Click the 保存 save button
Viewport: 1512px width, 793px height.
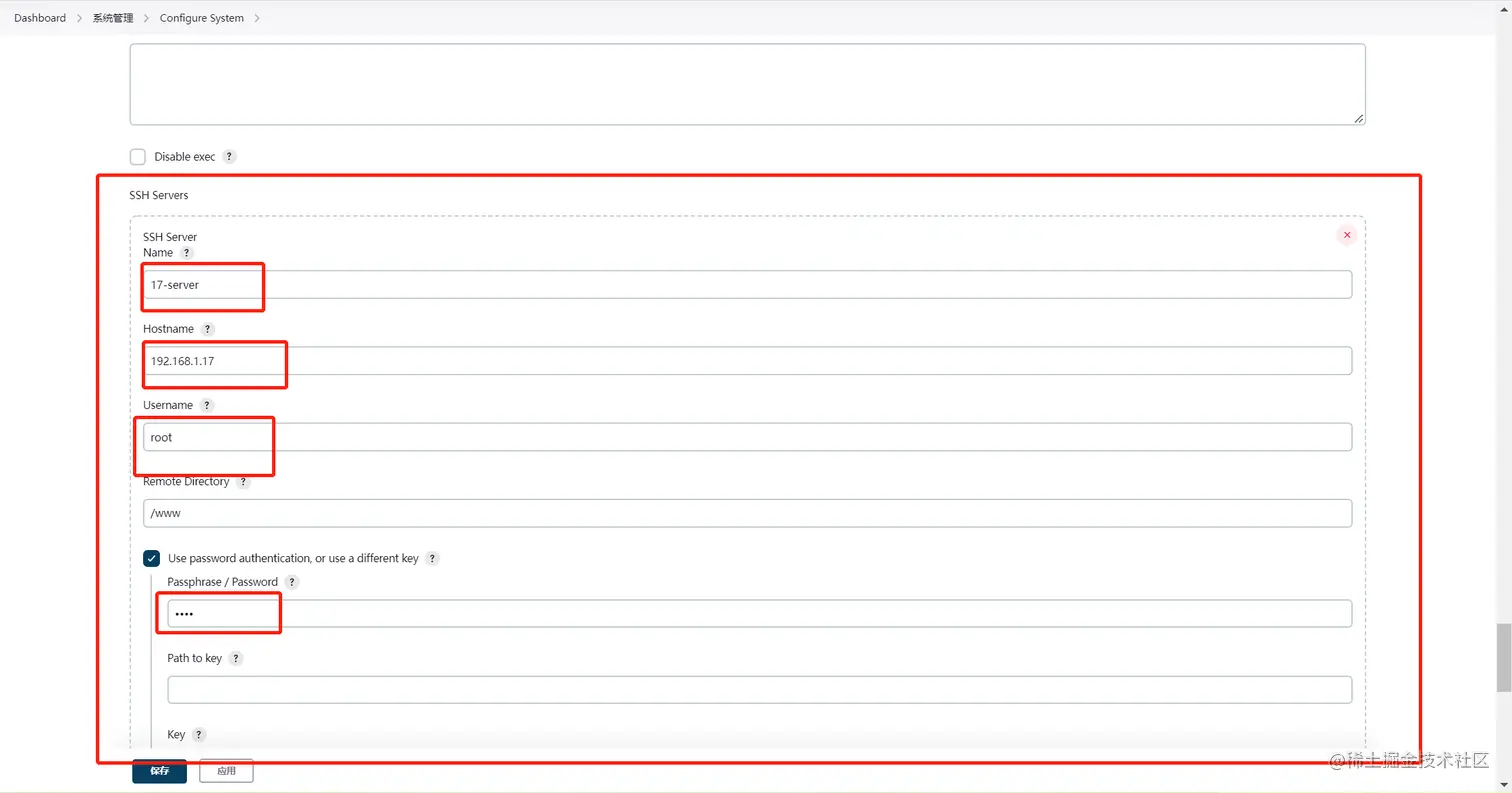159,771
